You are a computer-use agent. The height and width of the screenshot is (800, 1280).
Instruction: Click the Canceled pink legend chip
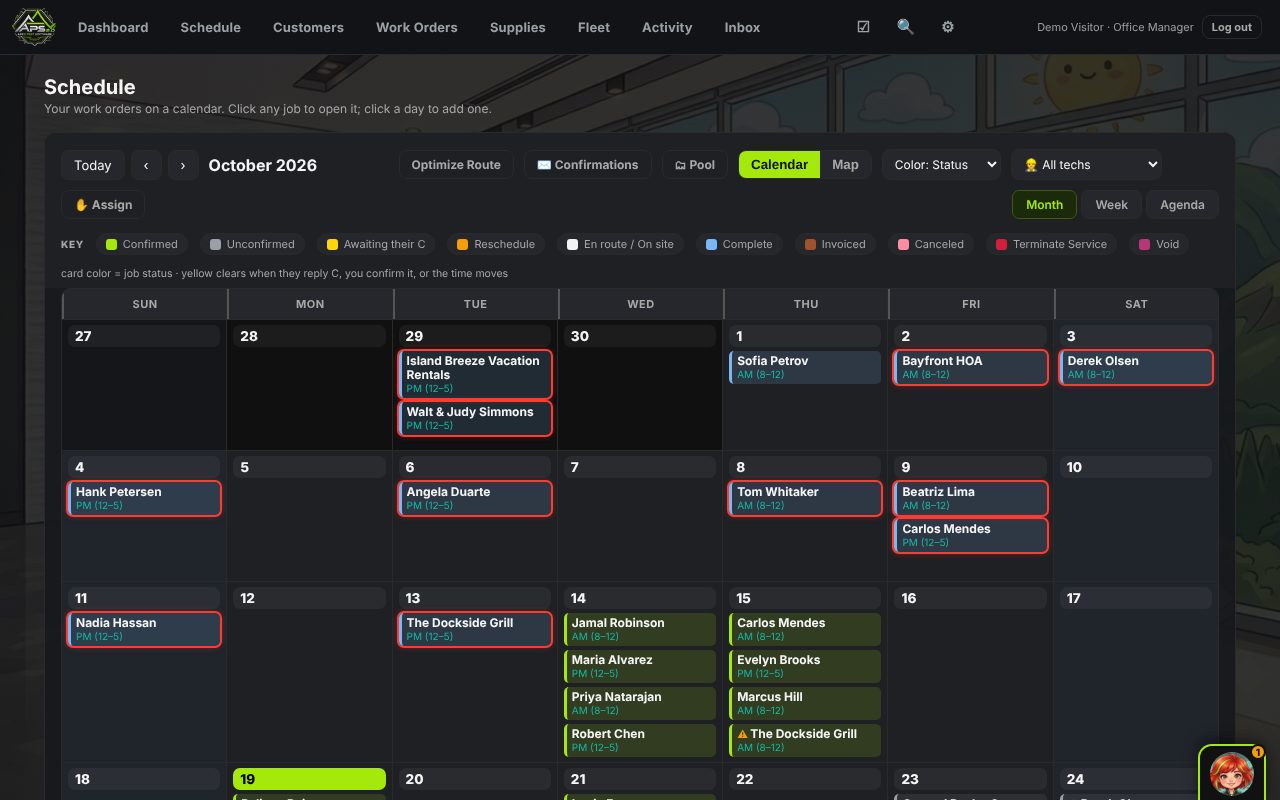(931, 244)
